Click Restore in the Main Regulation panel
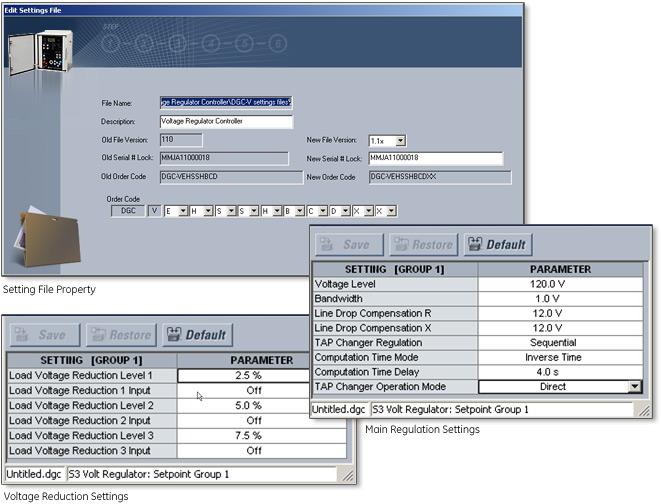Viewport: 661px width, 504px height. (x=423, y=244)
